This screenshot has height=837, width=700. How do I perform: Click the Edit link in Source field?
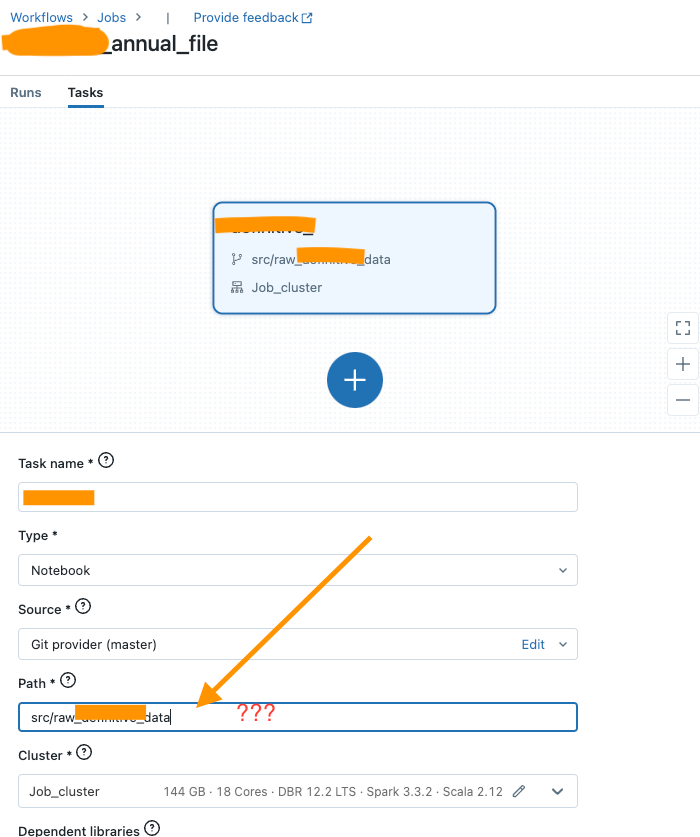[x=533, y=644]
